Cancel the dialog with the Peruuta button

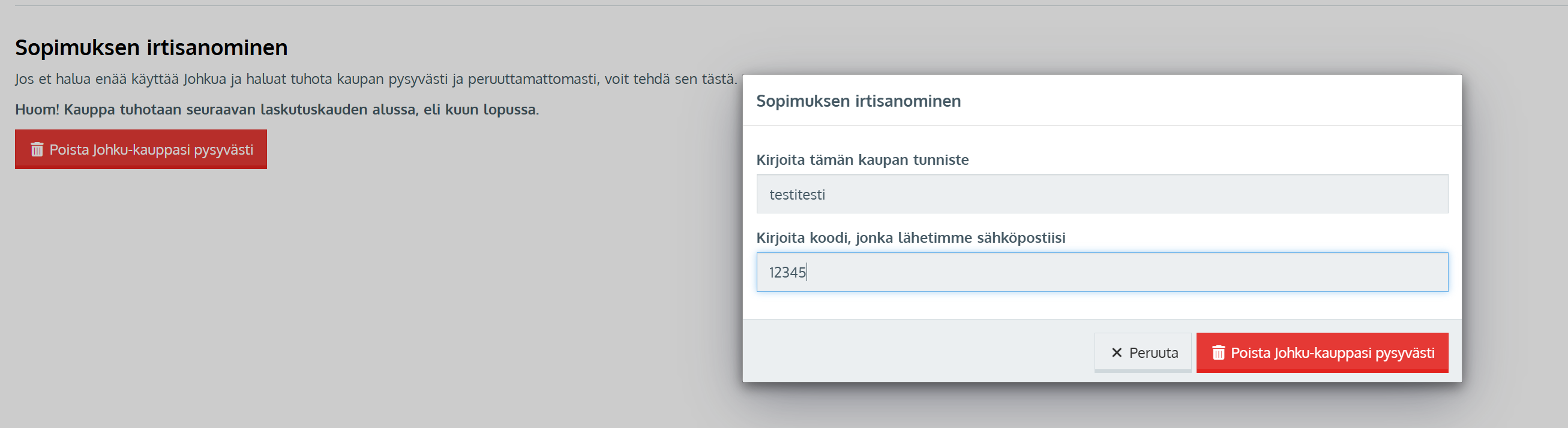[x=1143, y=352]
